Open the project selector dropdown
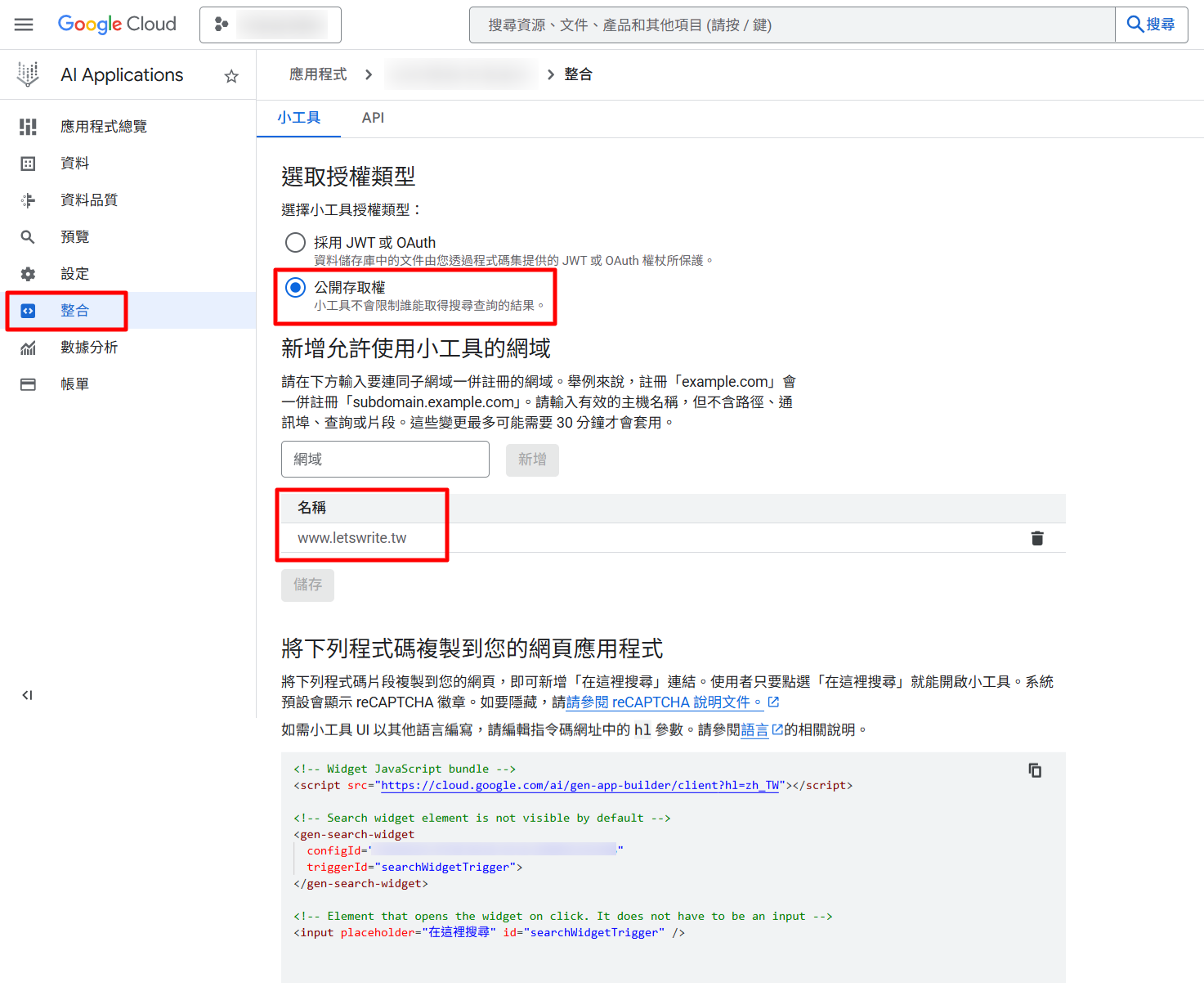Viewport: 1204px width, 987px height. point(271,25)
